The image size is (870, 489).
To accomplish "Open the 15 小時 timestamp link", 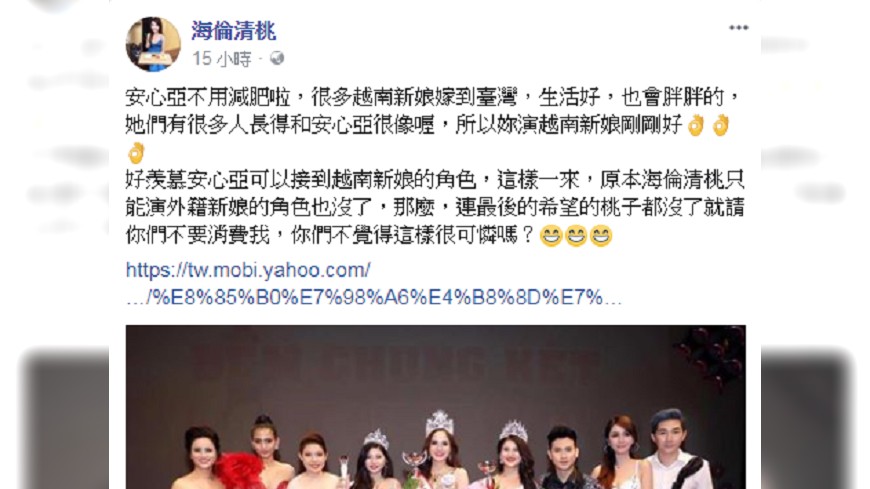I will (x=222, y=58).
